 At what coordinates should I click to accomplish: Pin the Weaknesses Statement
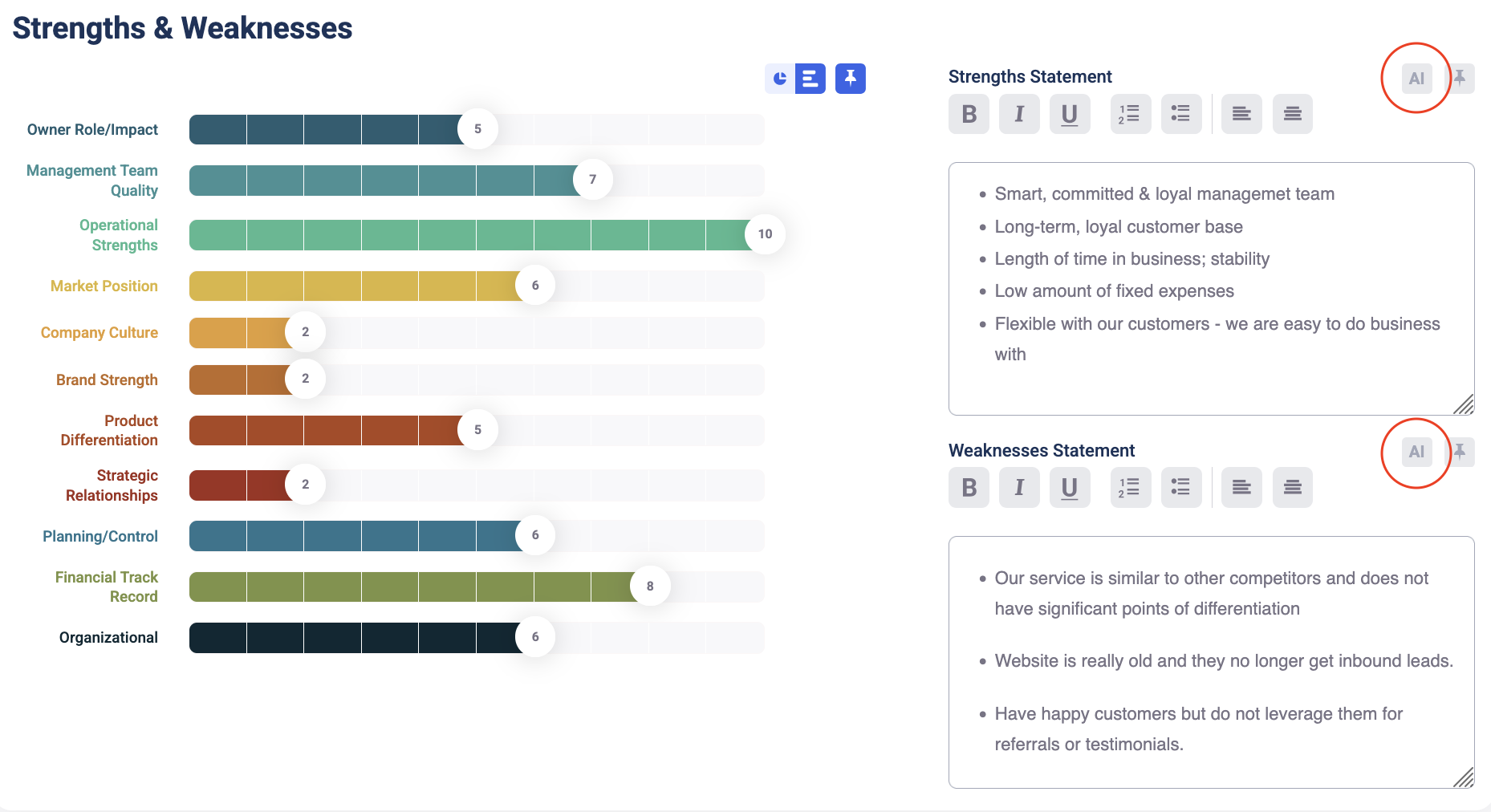(x=1461, y=452)
